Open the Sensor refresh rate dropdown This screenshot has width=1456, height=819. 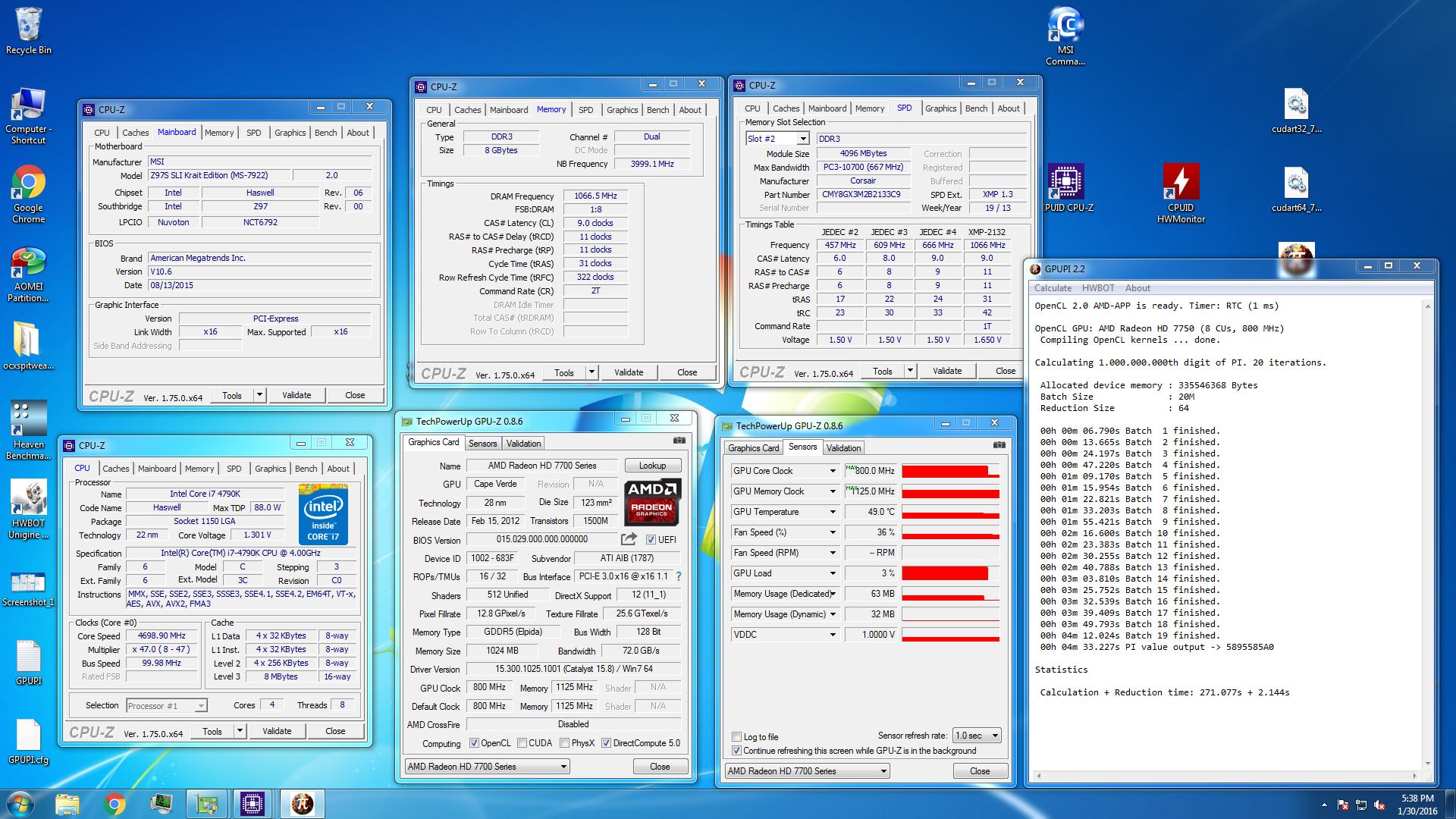(x=977, y=736)
